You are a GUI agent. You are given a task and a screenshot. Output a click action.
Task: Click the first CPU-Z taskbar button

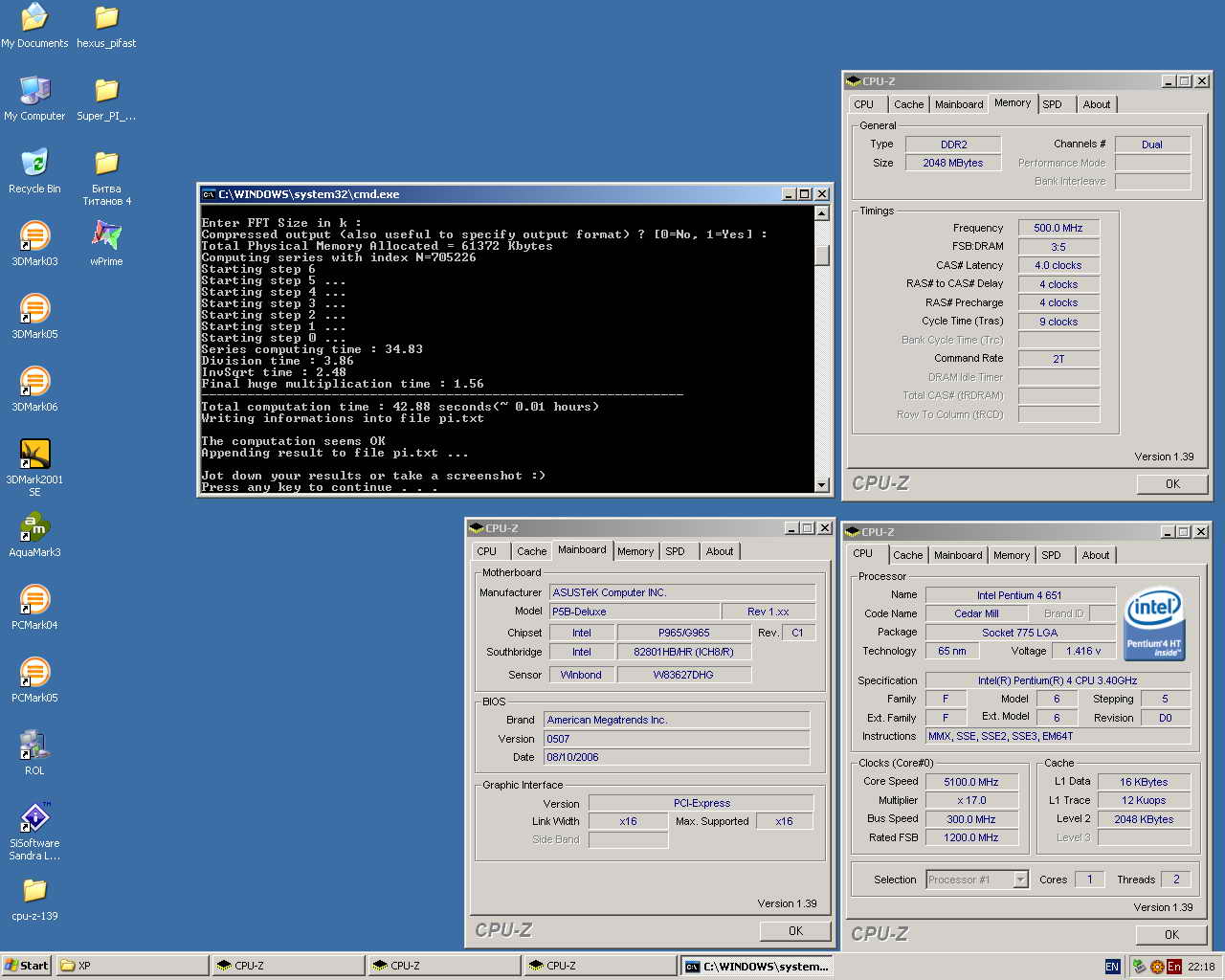288,966
